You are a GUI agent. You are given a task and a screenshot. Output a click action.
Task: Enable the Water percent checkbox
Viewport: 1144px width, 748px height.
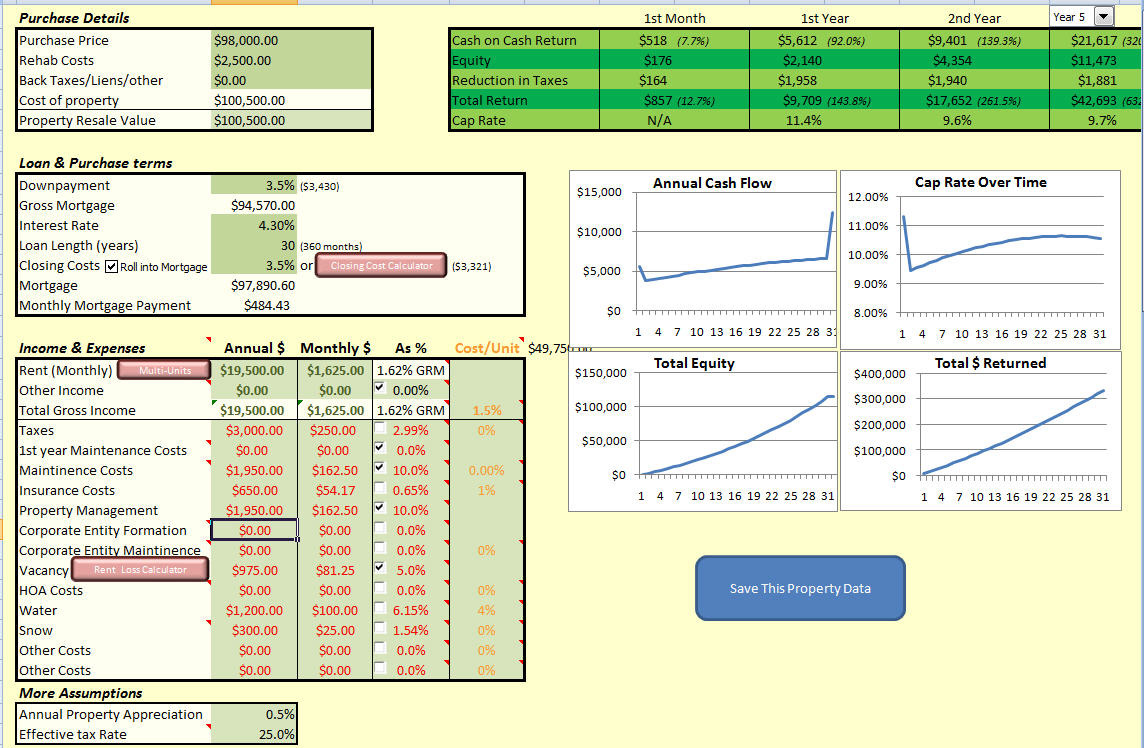pyautogui.click(x=380, y=607)
